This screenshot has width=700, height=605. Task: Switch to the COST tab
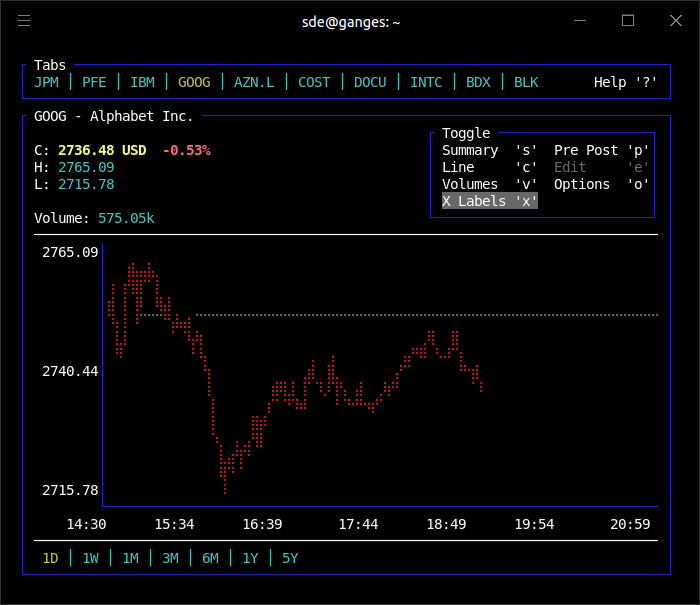click(314, 83)
